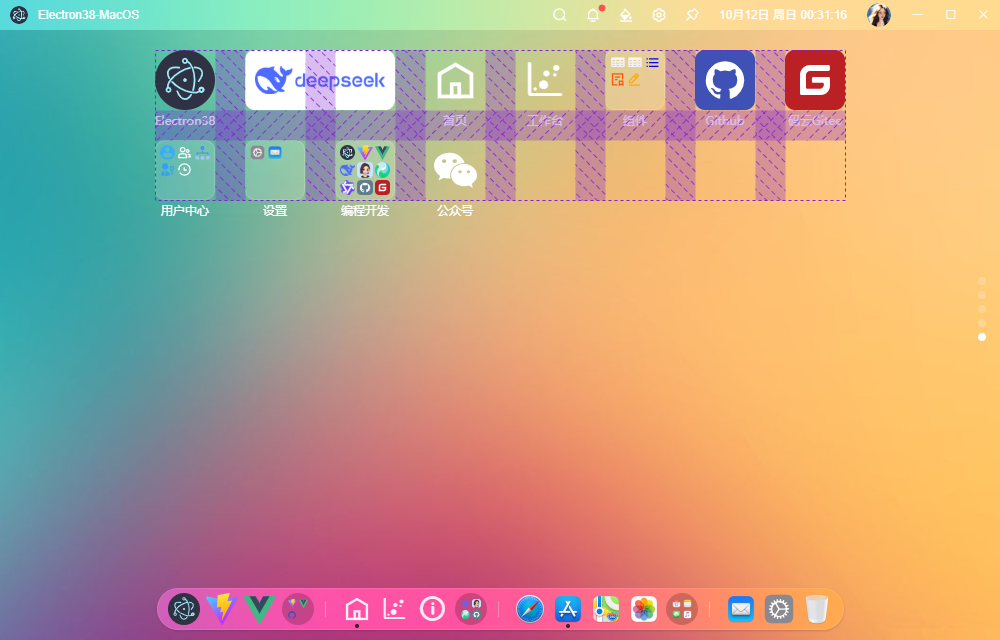
Task: Switch to the third desktop page dot
Action: [982, 309]
